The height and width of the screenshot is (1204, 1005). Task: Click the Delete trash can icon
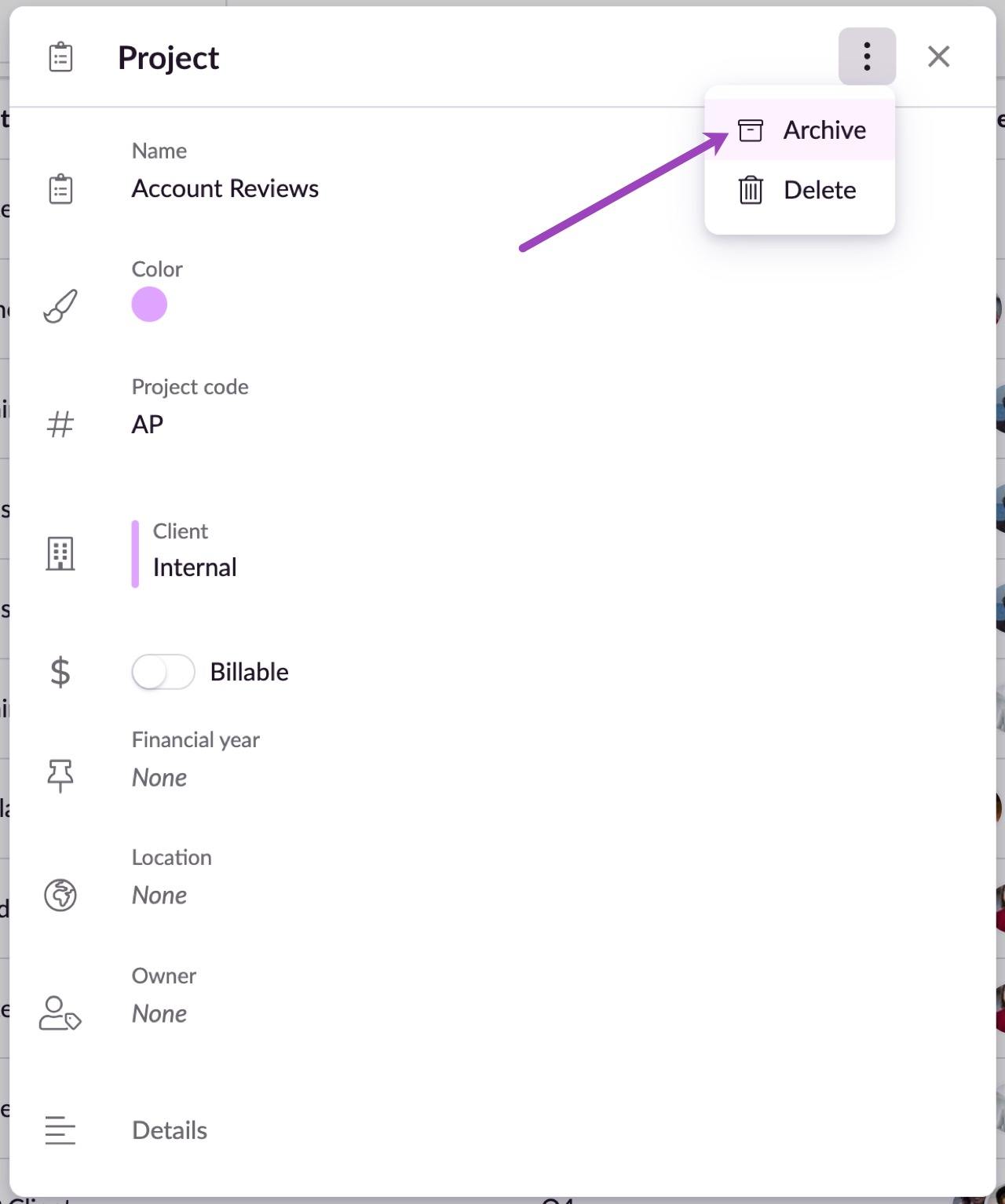click(751, 190)
